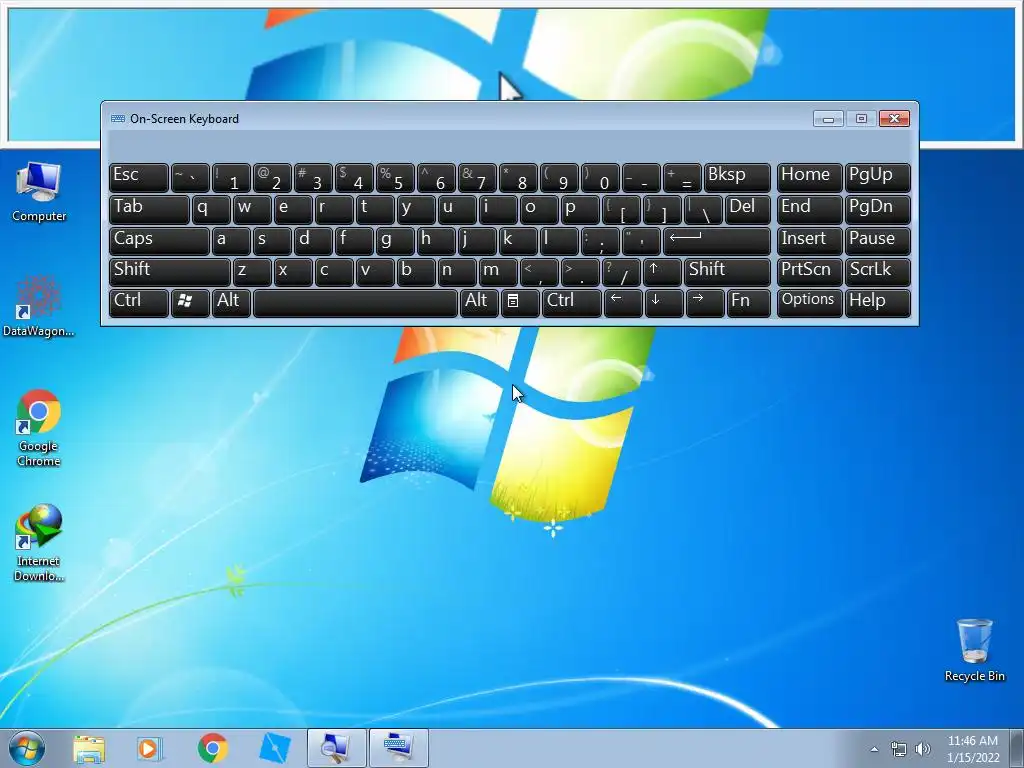Click the End key
Screen dimensions: 1024x768
(809, 210)
